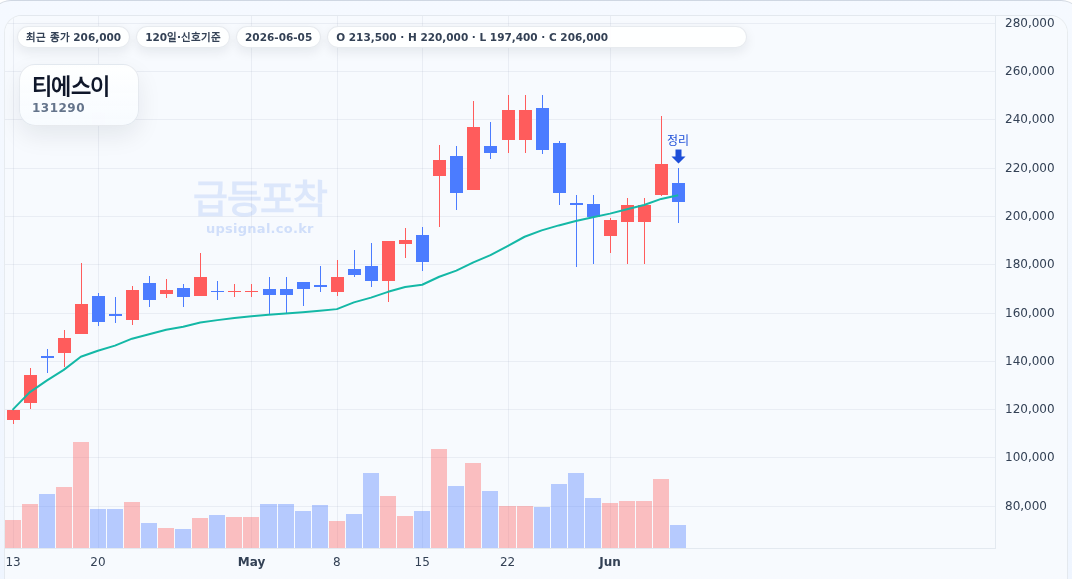
Task: Click the 160,000 price axis label
Action: (x=1030, y=312)
